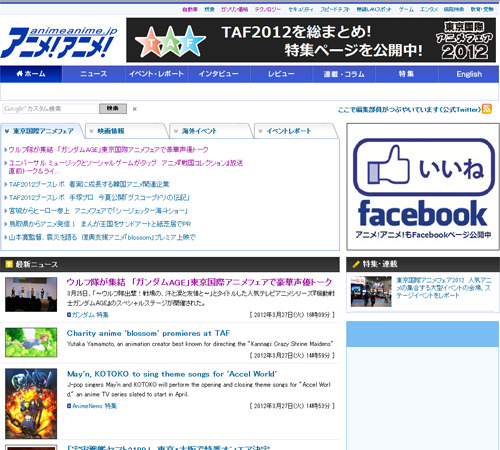Open the 連載・コラム navigation tab
The width and height of the screenshot is (500, 450).
(344, 74)
